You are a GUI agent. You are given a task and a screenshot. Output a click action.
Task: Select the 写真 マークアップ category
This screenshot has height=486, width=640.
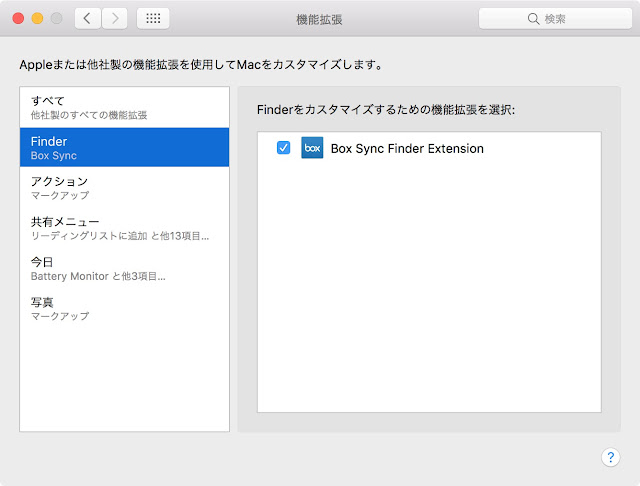[124, 308]
